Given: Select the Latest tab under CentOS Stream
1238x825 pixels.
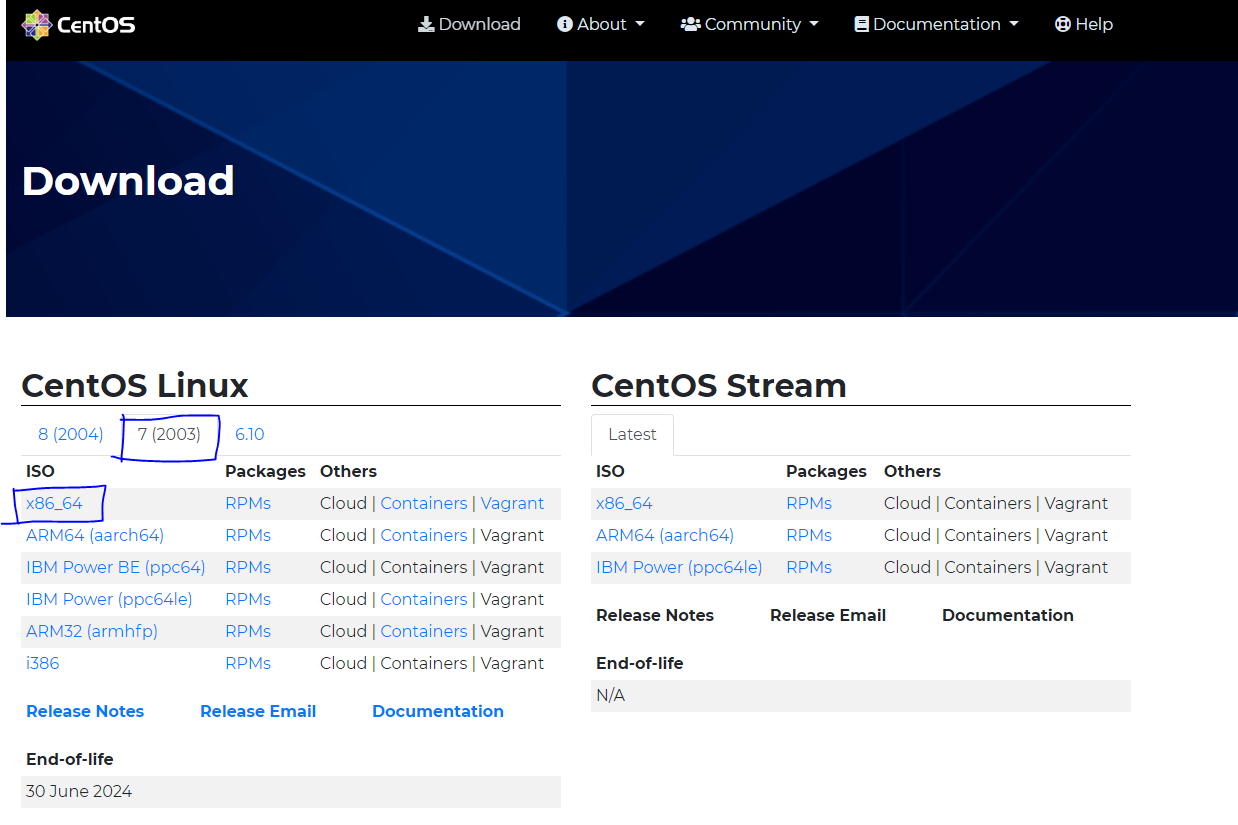Looking at the screenshot, I should tap(632, 434).
